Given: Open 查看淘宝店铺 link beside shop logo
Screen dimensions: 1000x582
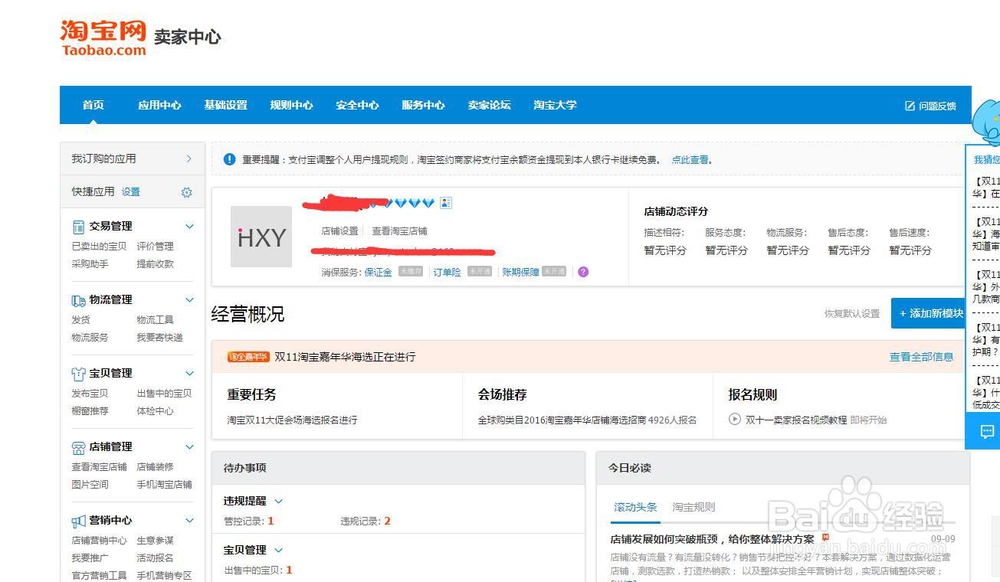Looking at the screenshot, I should (x=400, y=231).
